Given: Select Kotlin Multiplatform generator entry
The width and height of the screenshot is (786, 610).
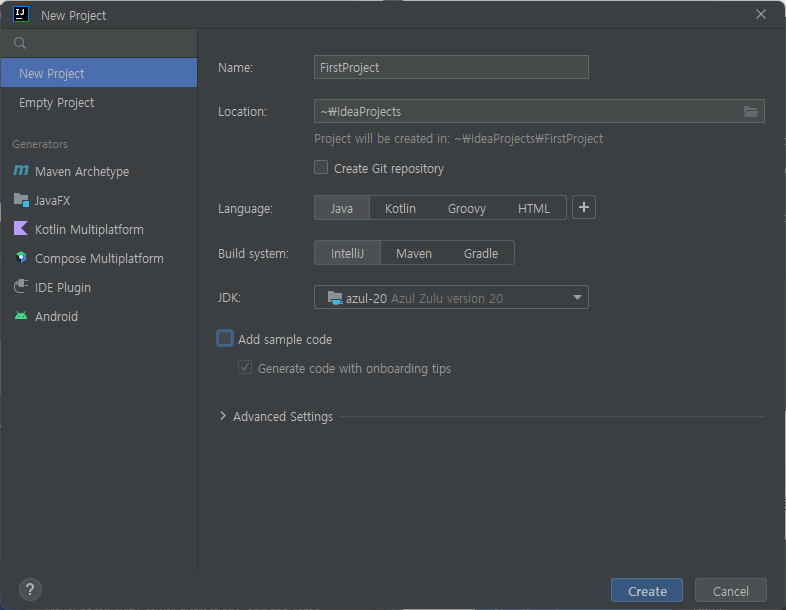Looking at the screenshot, I should pos(99,230).
